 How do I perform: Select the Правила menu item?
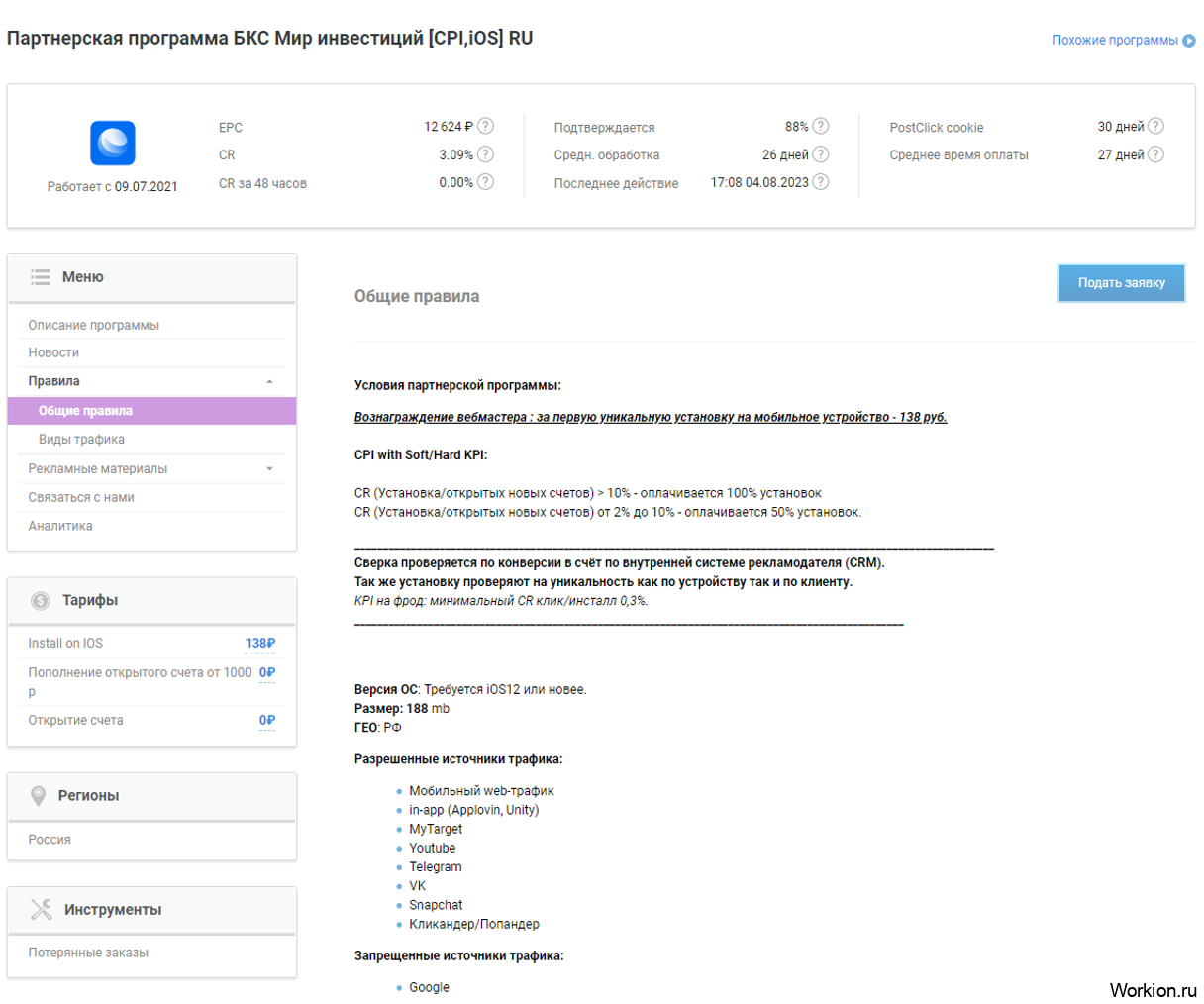pyautogui.click(x=54, y=381)
